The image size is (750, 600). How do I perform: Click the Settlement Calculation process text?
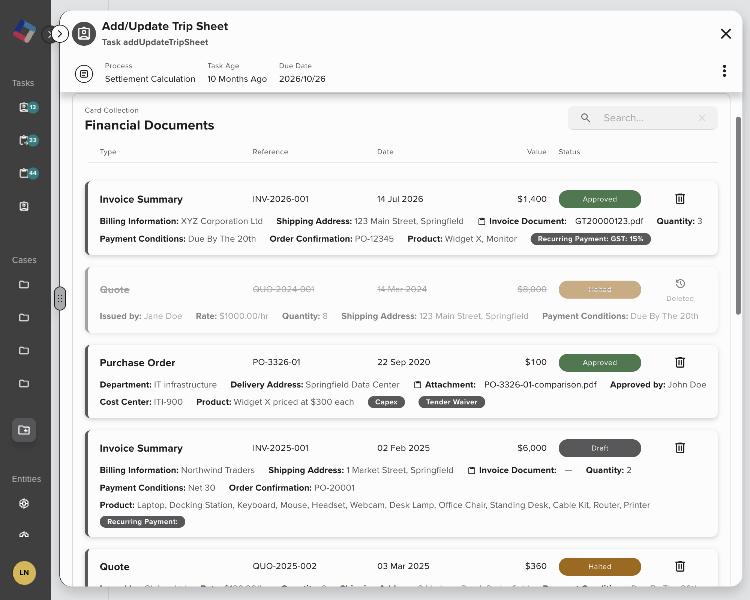click(x=150, y=79)
